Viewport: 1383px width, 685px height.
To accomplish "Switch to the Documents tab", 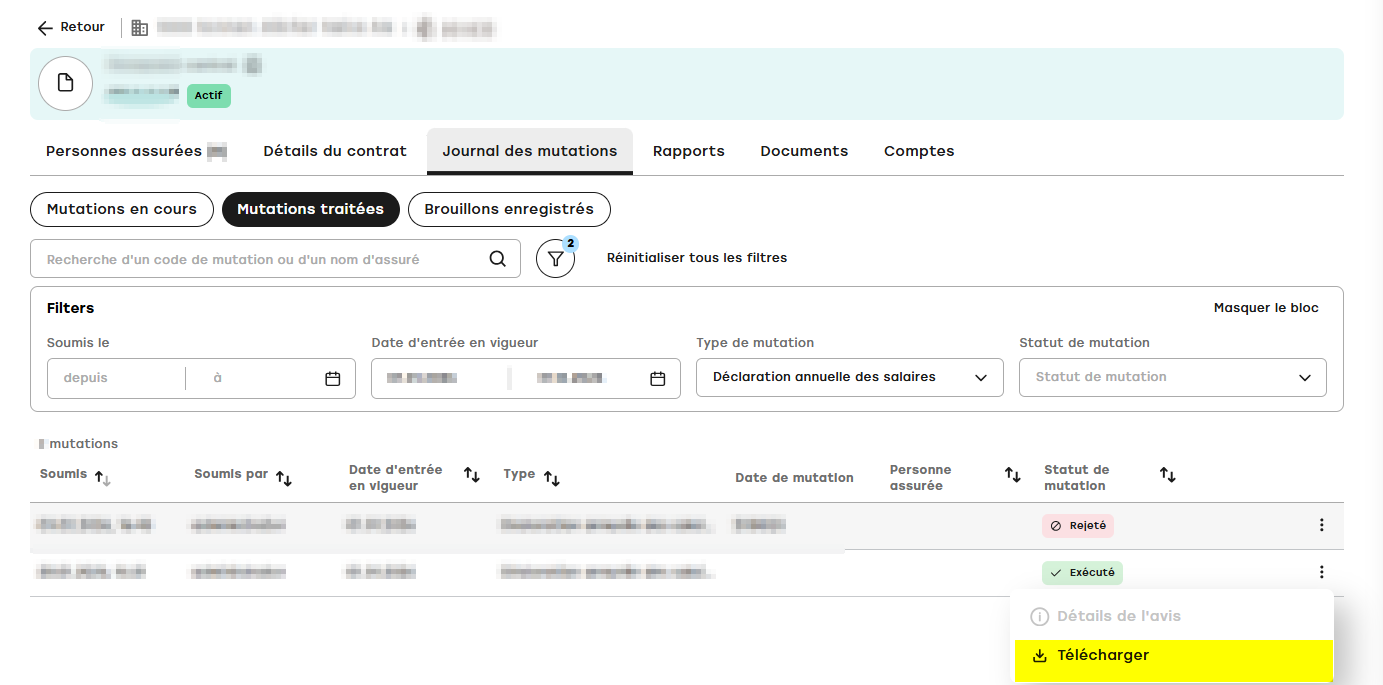I will 804,151.
